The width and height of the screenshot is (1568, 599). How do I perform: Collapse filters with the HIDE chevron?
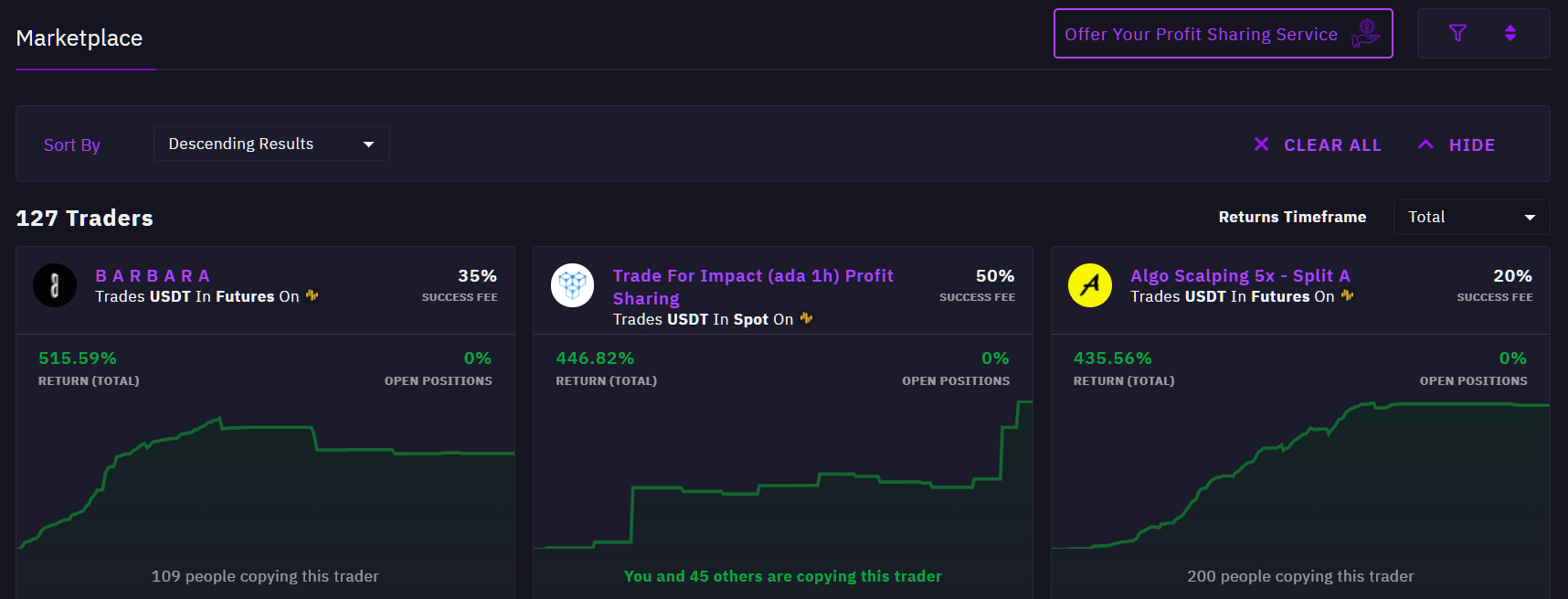1425,144
